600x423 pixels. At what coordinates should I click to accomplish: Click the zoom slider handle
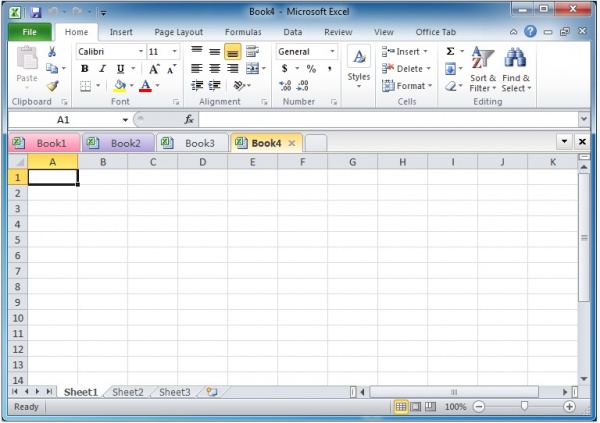point(524,406)
